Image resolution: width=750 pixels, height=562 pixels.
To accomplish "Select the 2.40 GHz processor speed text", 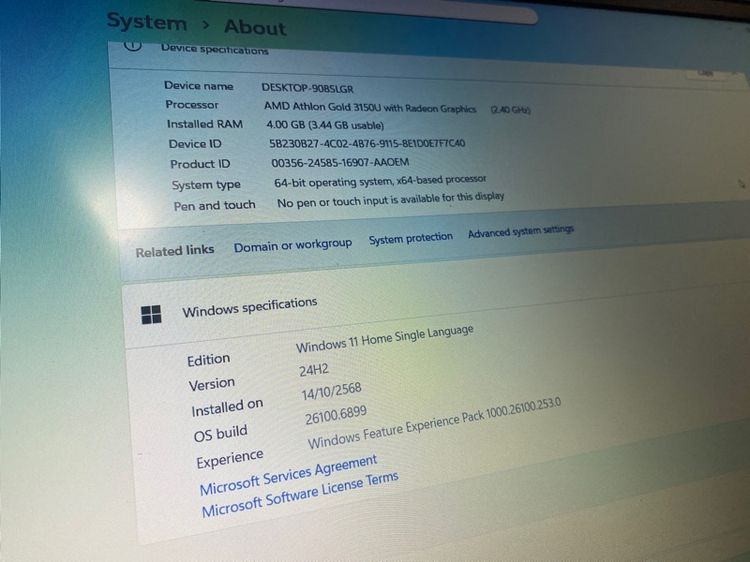I will click(x=510, y=110).
